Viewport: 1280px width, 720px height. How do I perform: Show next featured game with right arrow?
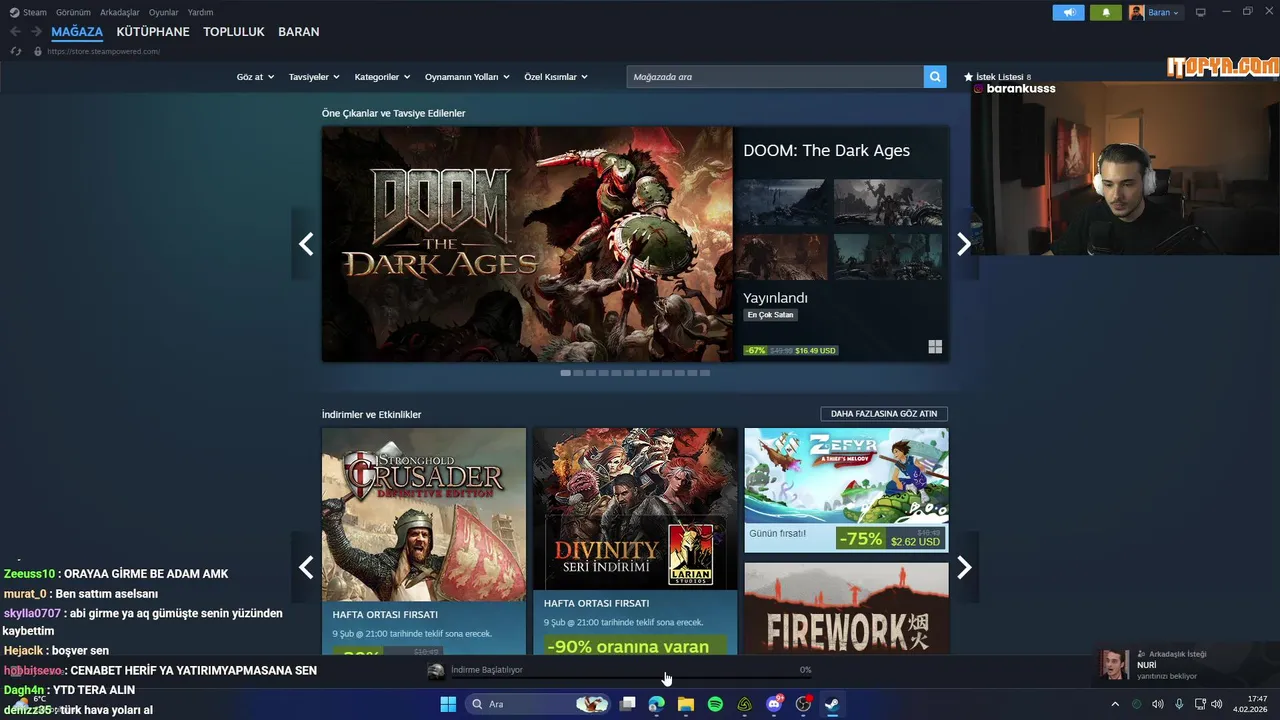tap(964, 244)
